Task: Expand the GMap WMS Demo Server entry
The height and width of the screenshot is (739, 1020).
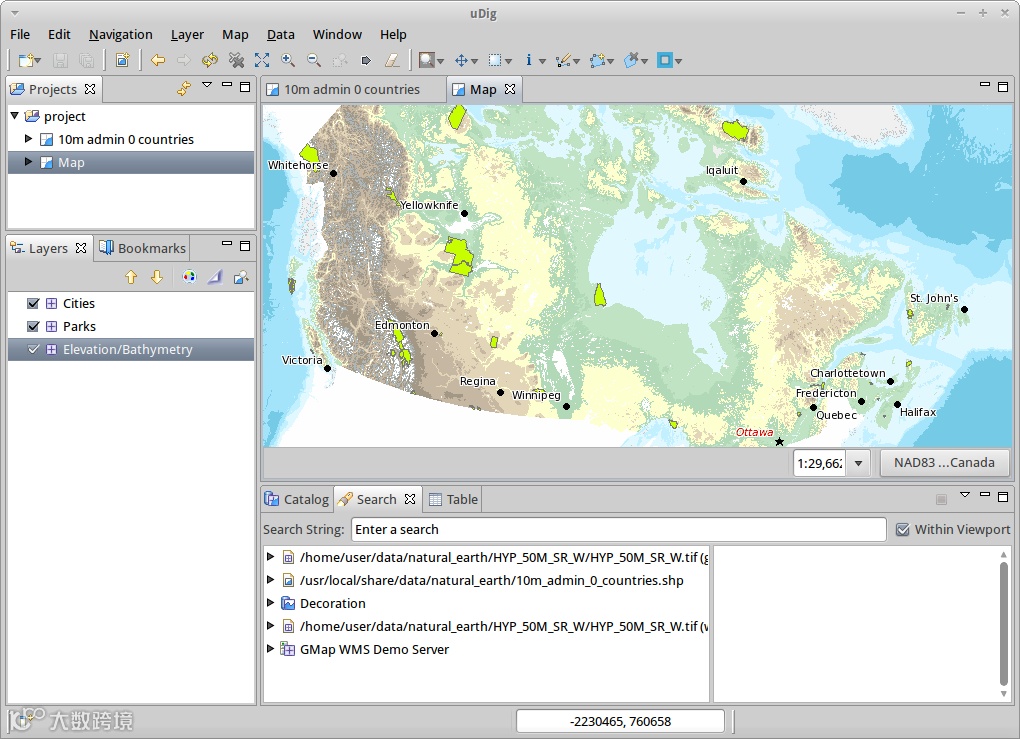Action: (270, 650)
